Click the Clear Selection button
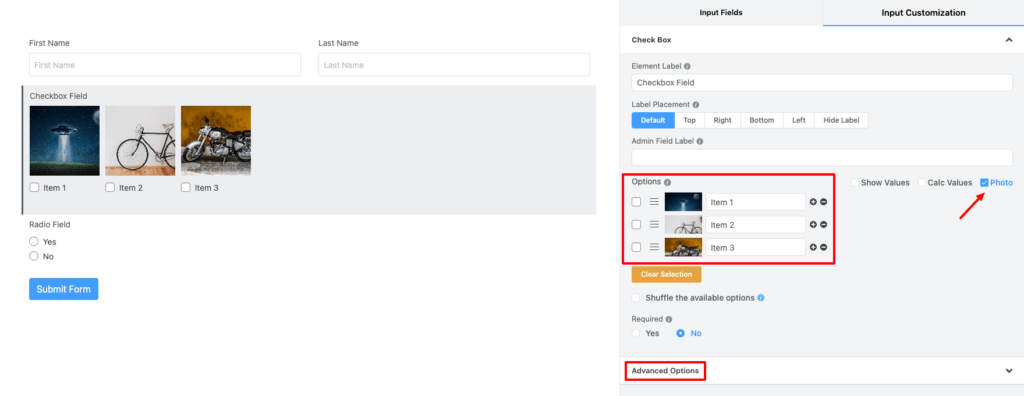This screenshot has width=1024, height=396. pyautogui.click(x=666, y=274)
